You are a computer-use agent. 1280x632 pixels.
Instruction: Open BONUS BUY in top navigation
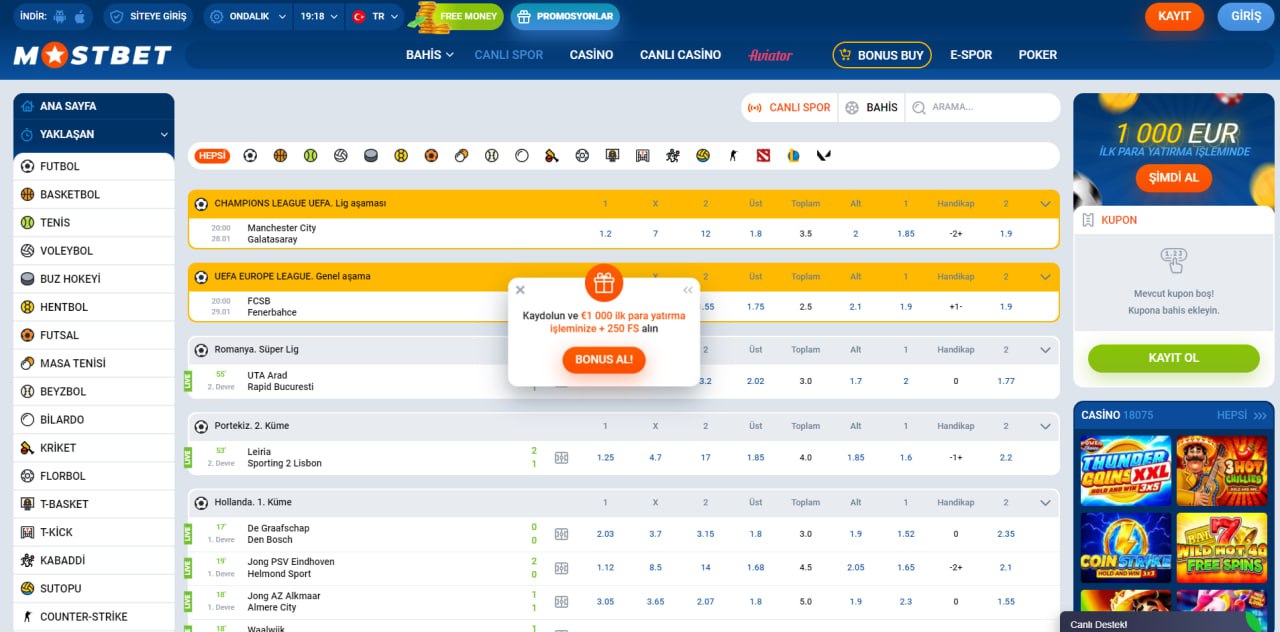[x=882, y=55]
